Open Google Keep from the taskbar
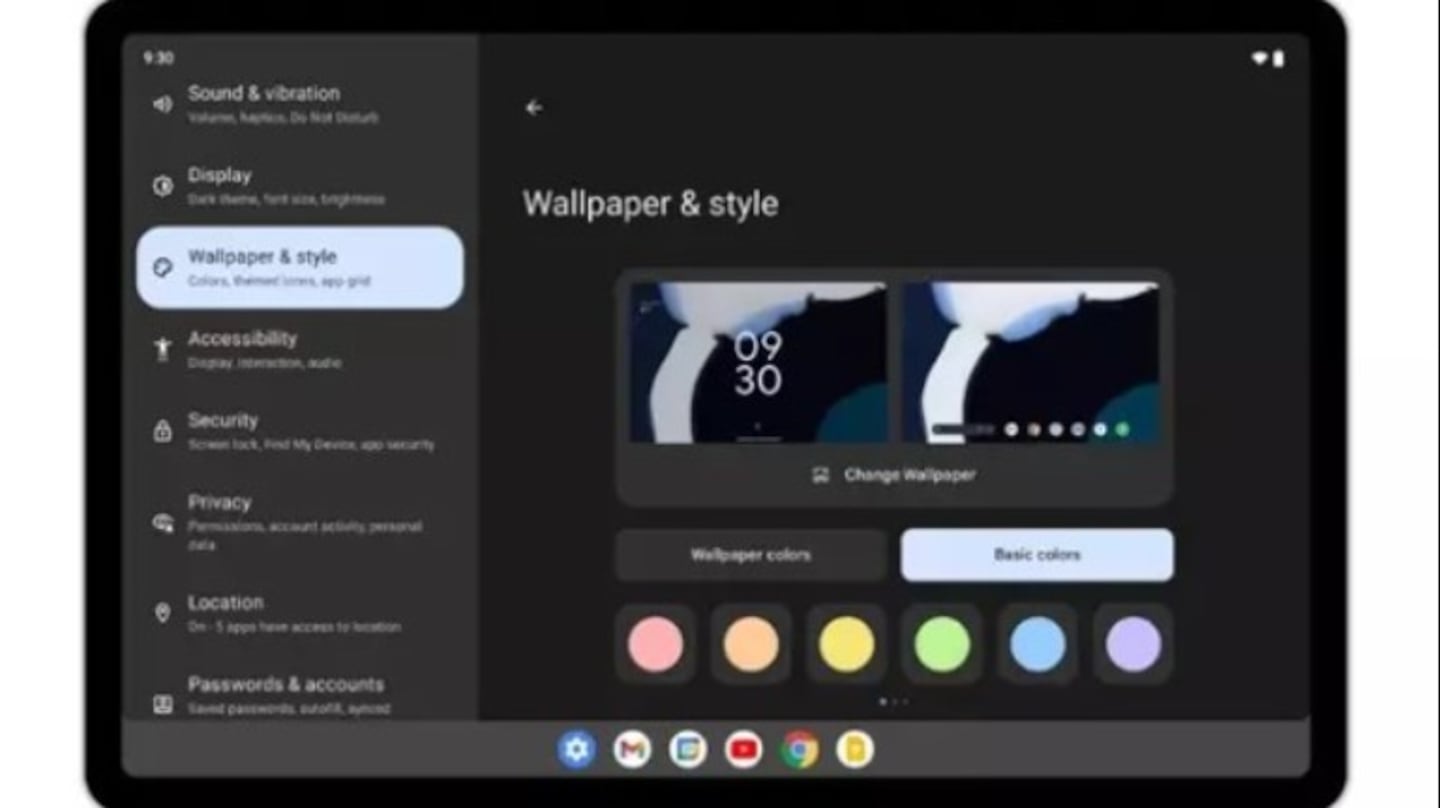This screenshot has width=1440, height=808. click(855, 749)
